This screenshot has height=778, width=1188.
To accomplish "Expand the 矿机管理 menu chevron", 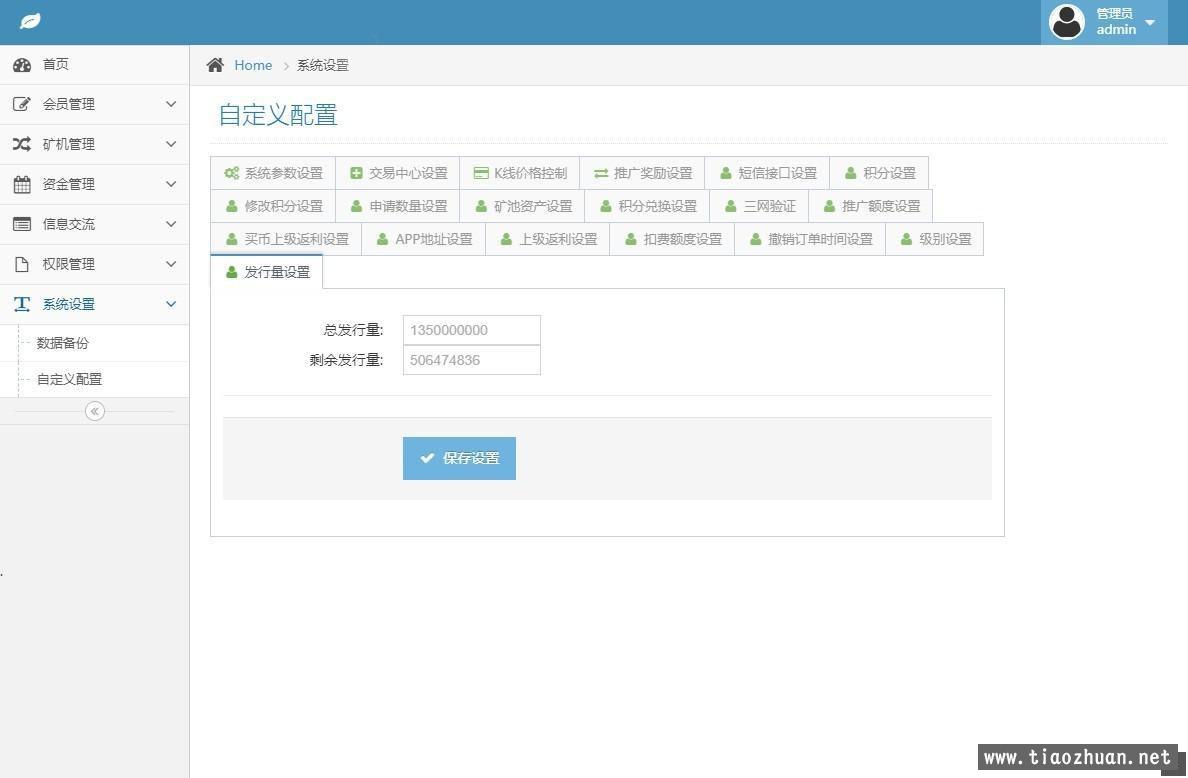I will tap(171, 144).
